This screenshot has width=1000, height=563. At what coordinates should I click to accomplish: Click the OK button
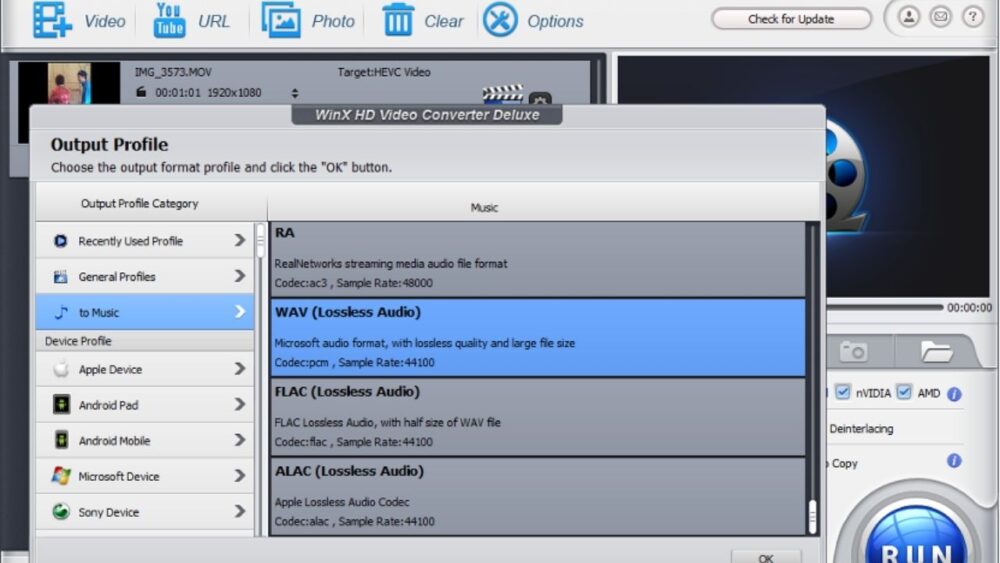click(766, 557)
